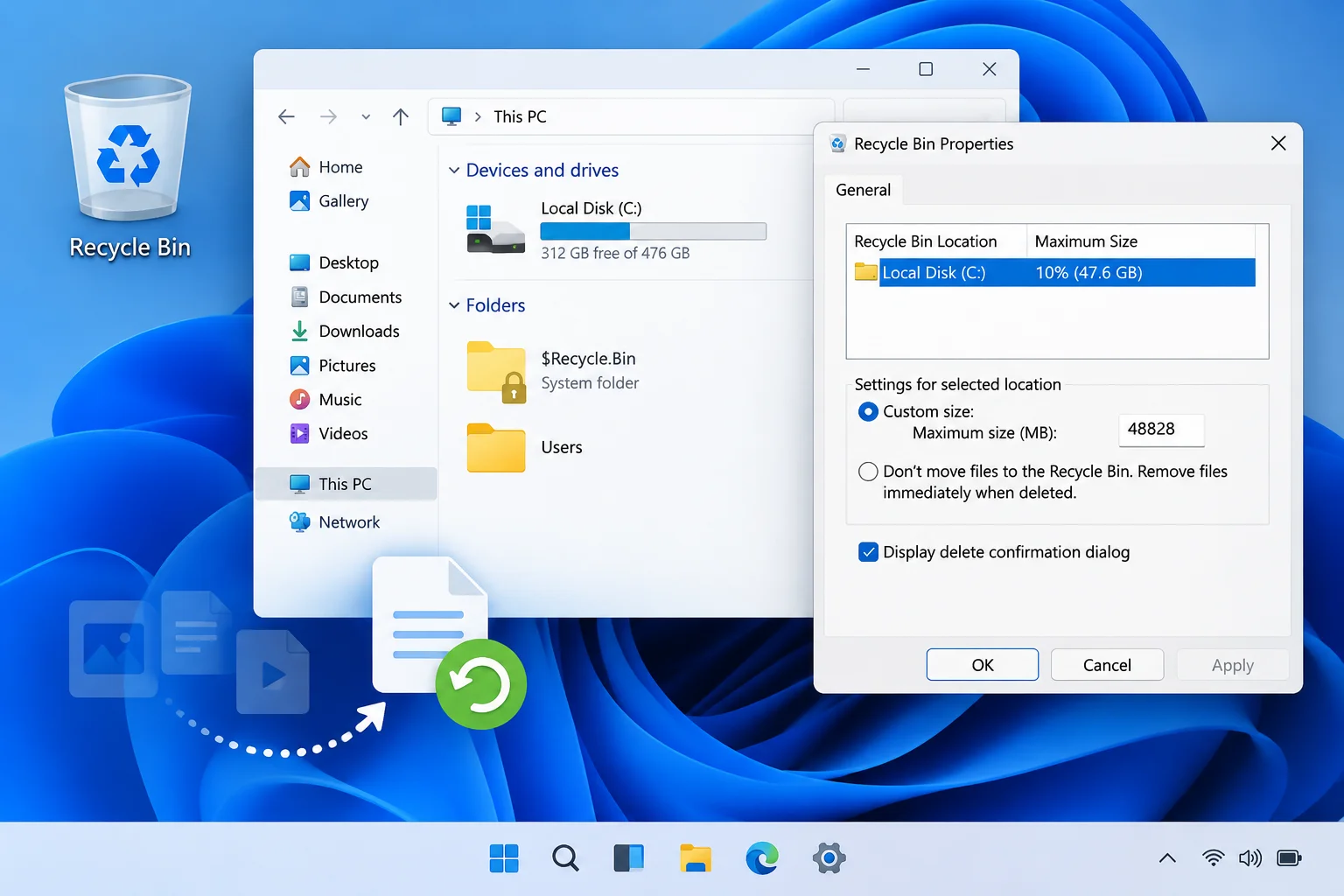
Task: Go back in File Explorer
Action: pyautogui.click(x=286, y=117)
